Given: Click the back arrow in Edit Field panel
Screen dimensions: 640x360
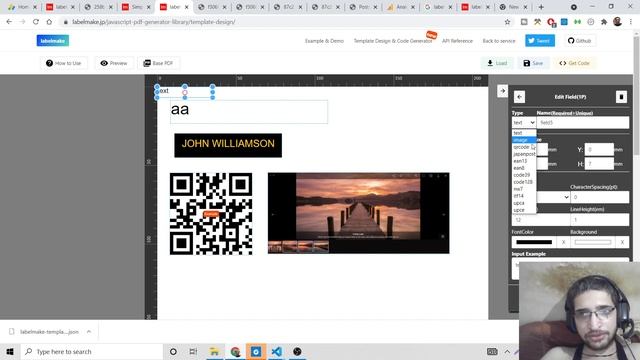Looking at the screenshot, I should tap(519, 97).
